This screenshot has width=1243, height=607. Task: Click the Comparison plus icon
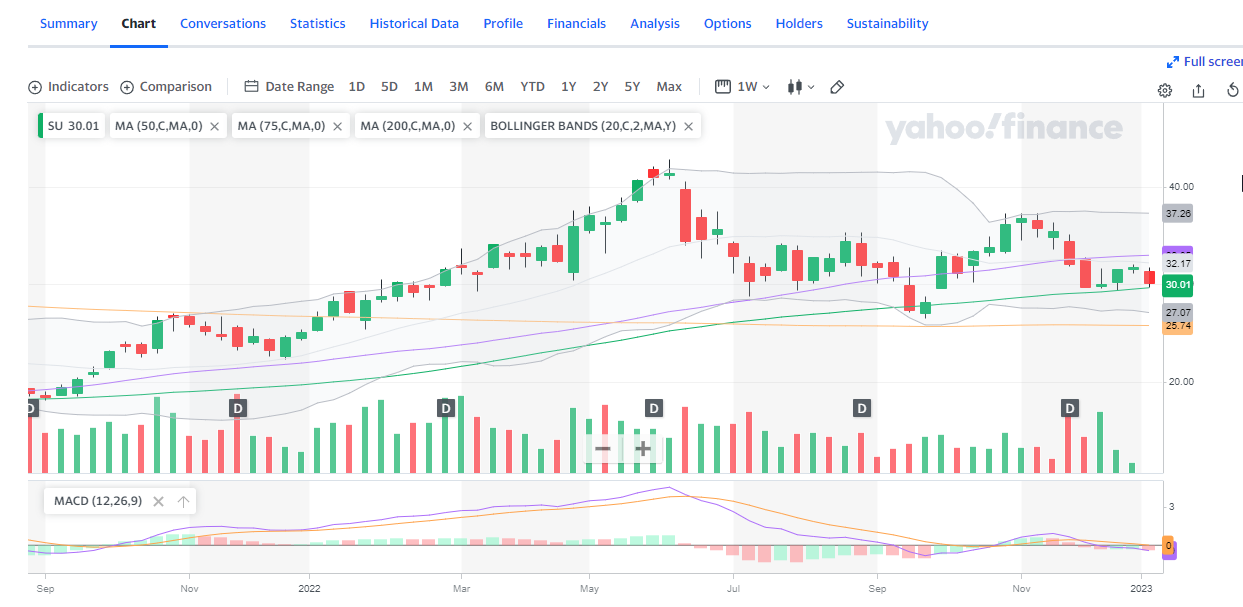127,87
